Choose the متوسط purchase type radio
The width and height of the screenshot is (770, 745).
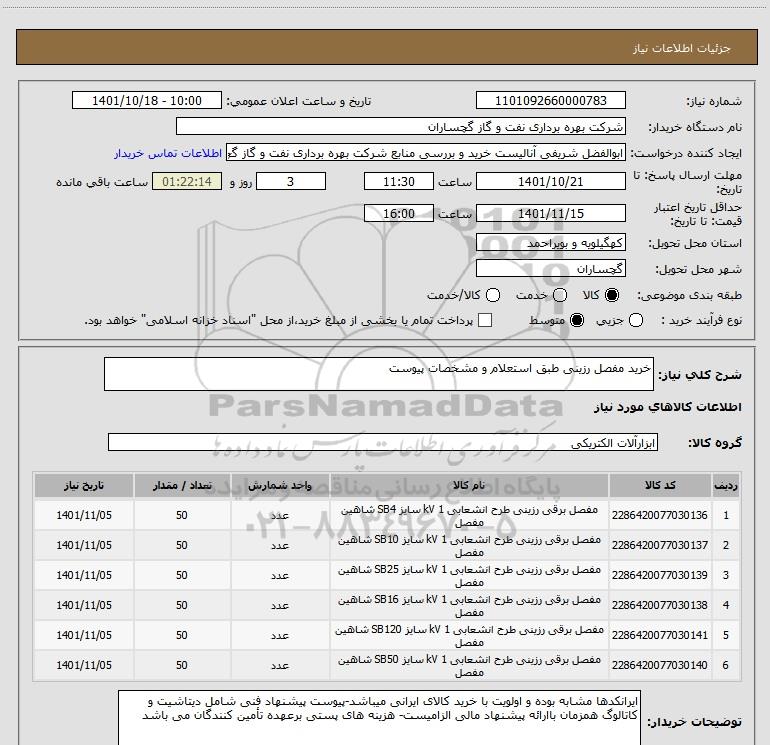(577, 320)
